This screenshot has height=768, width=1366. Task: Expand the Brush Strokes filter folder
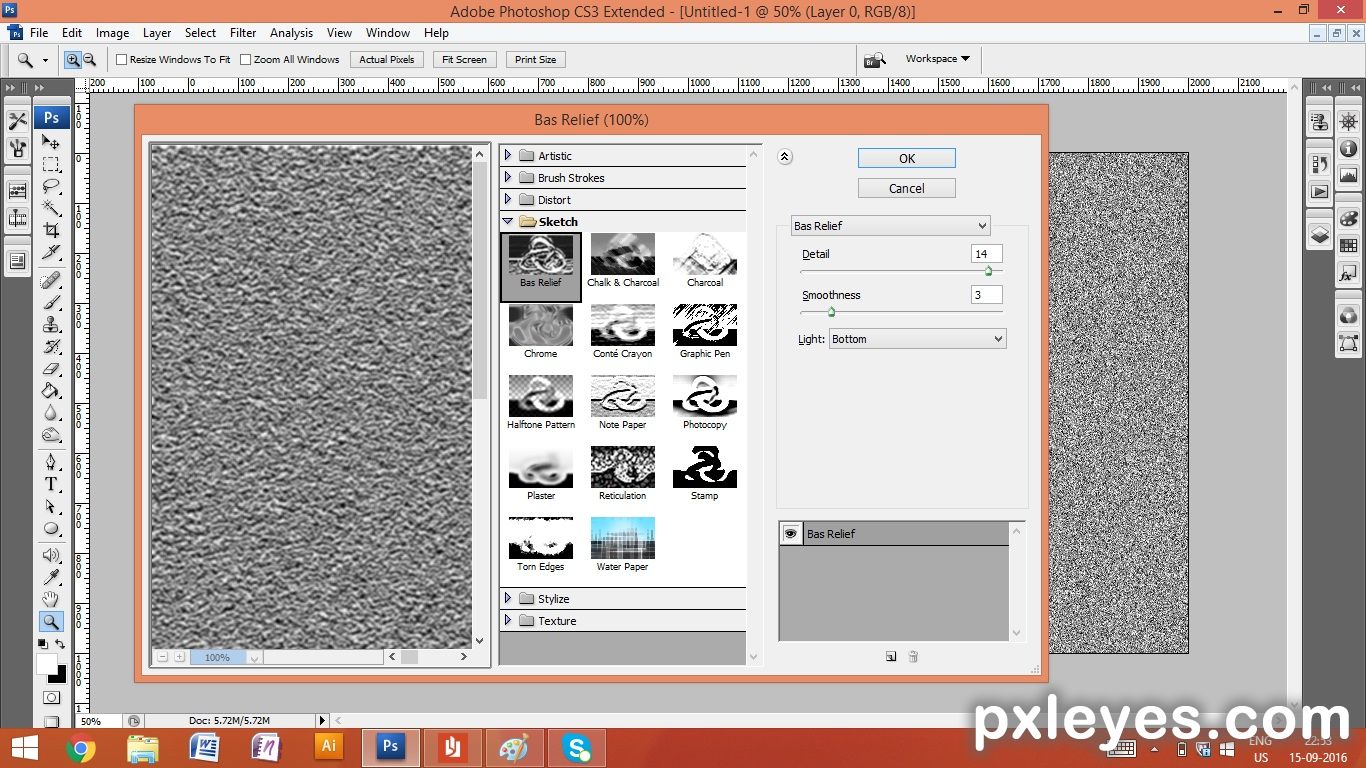[x=508, y=177]
